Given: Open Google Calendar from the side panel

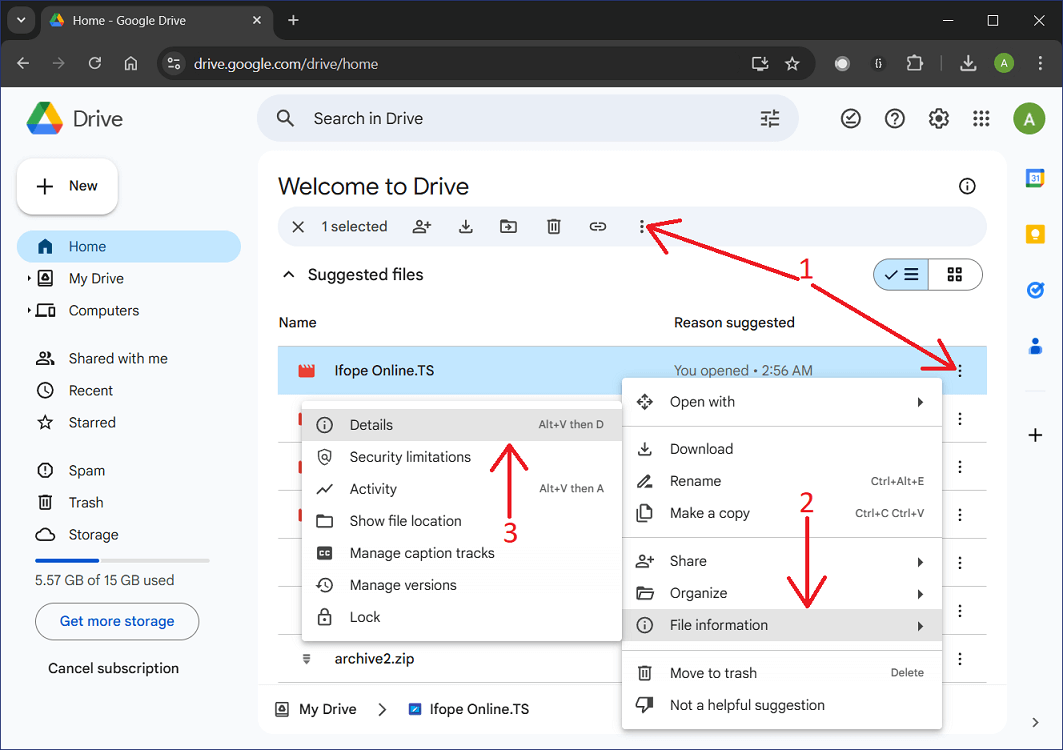Looking at the screenshot, I should pyautogui.click(x=1035, y=178).
